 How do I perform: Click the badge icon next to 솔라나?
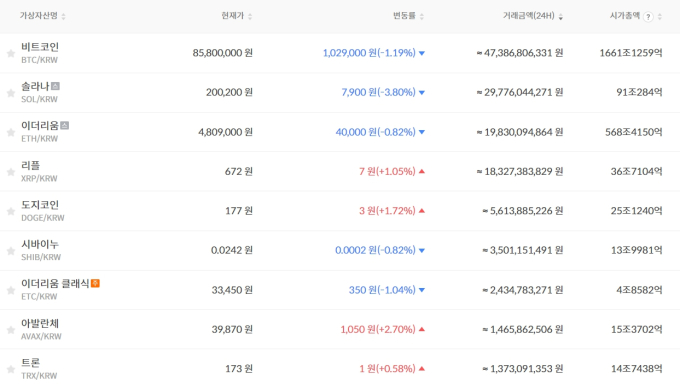pos(56,86)
